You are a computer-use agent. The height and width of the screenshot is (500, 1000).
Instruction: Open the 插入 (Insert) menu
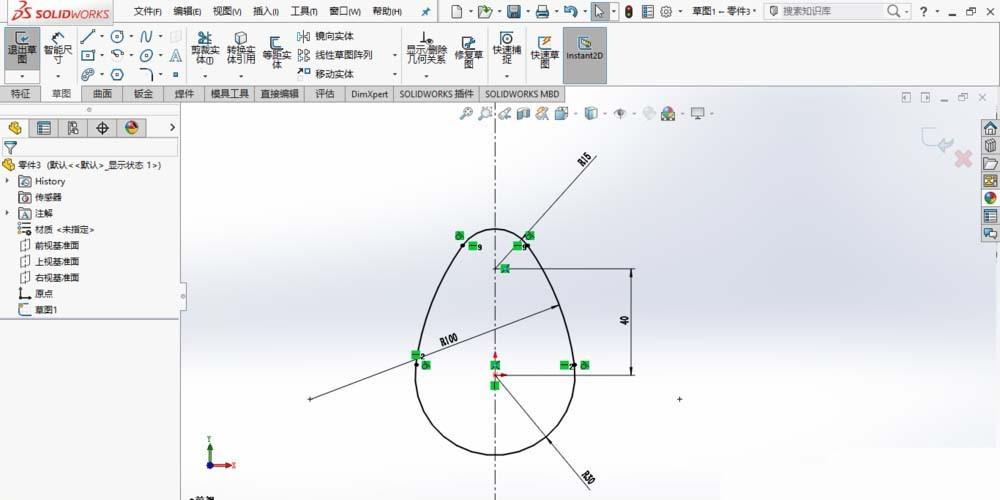point(266,11)
